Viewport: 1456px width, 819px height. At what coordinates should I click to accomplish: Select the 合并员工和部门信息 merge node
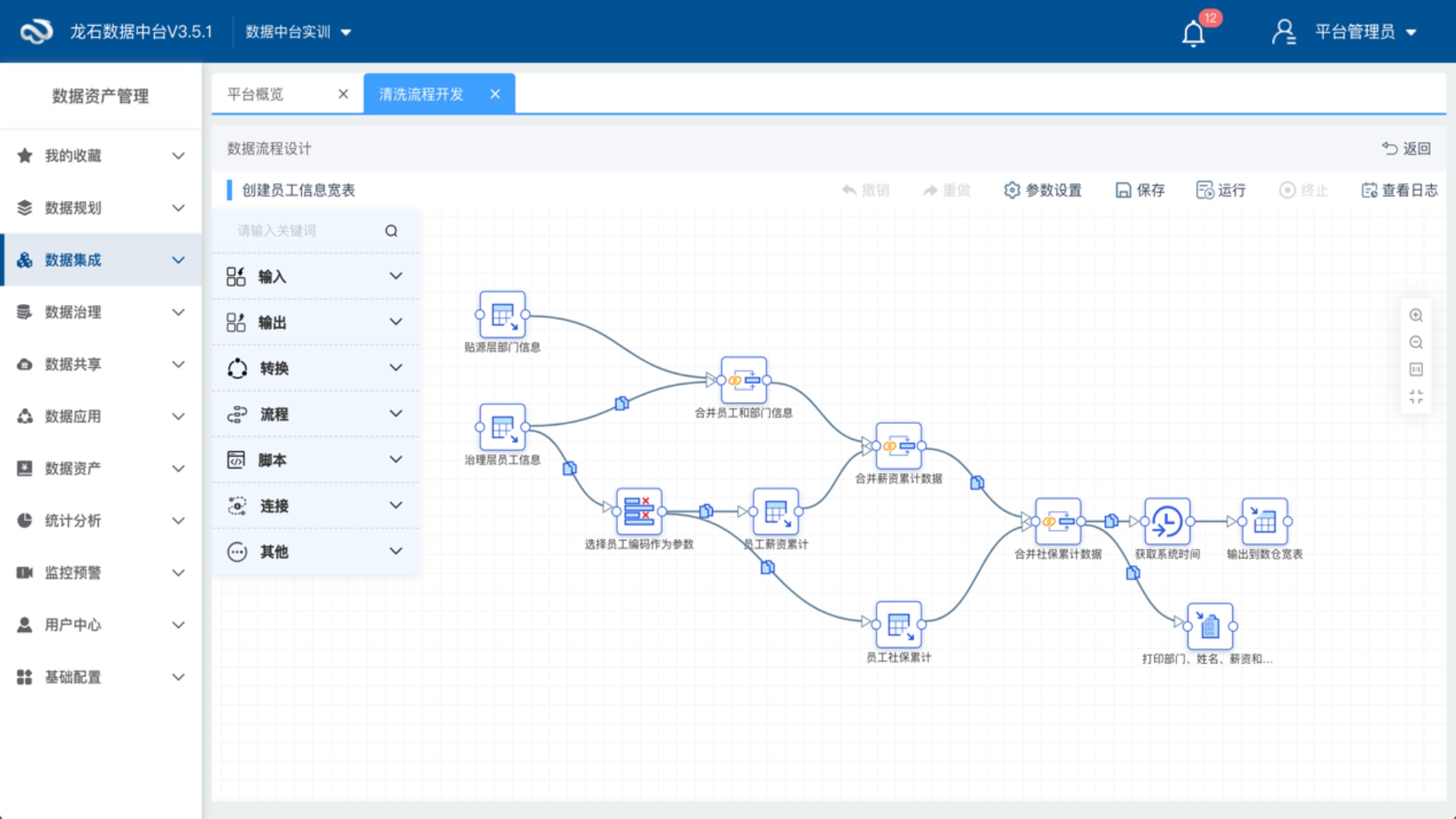coord(743,380)
